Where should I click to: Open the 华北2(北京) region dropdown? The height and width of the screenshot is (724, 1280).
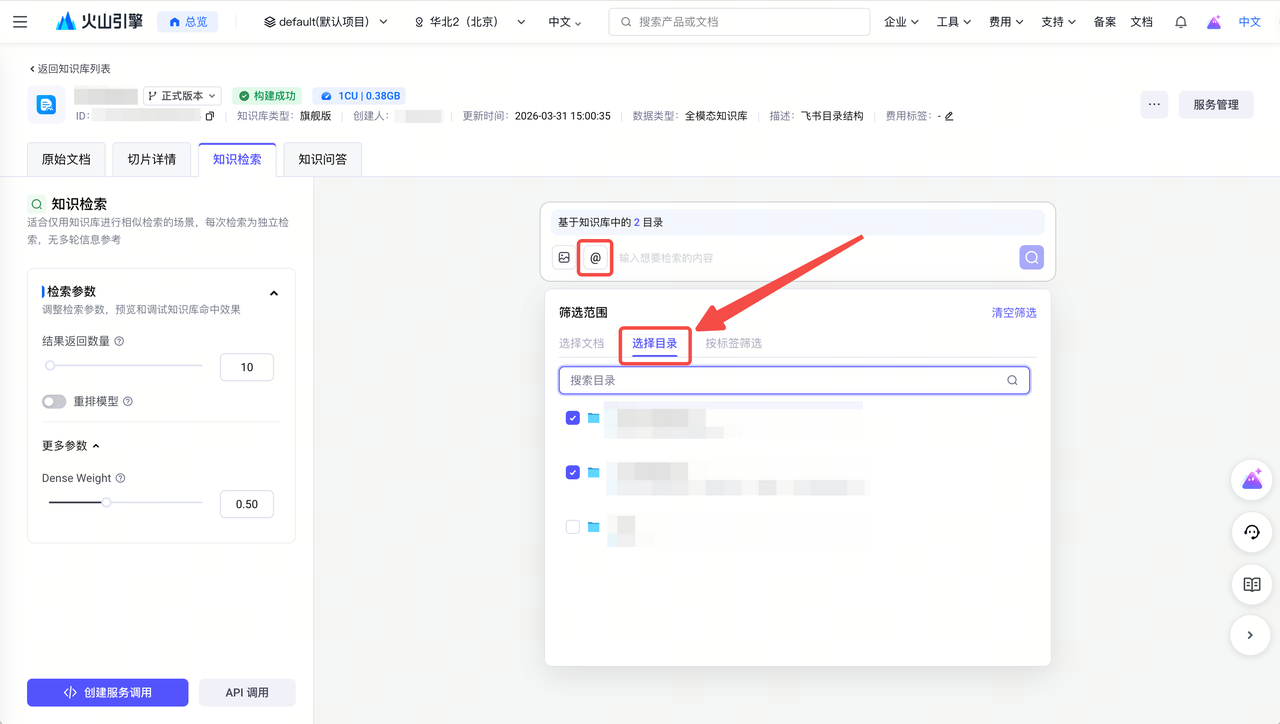coord(470,21)
